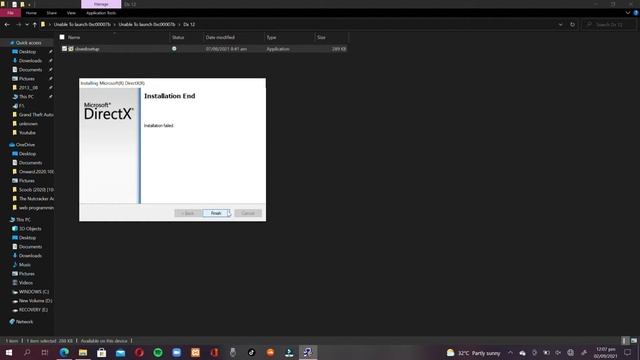Open the weather widget 32°C Partly sunny
This screenshot has width=640, height=360.
(x=473, y=353)
